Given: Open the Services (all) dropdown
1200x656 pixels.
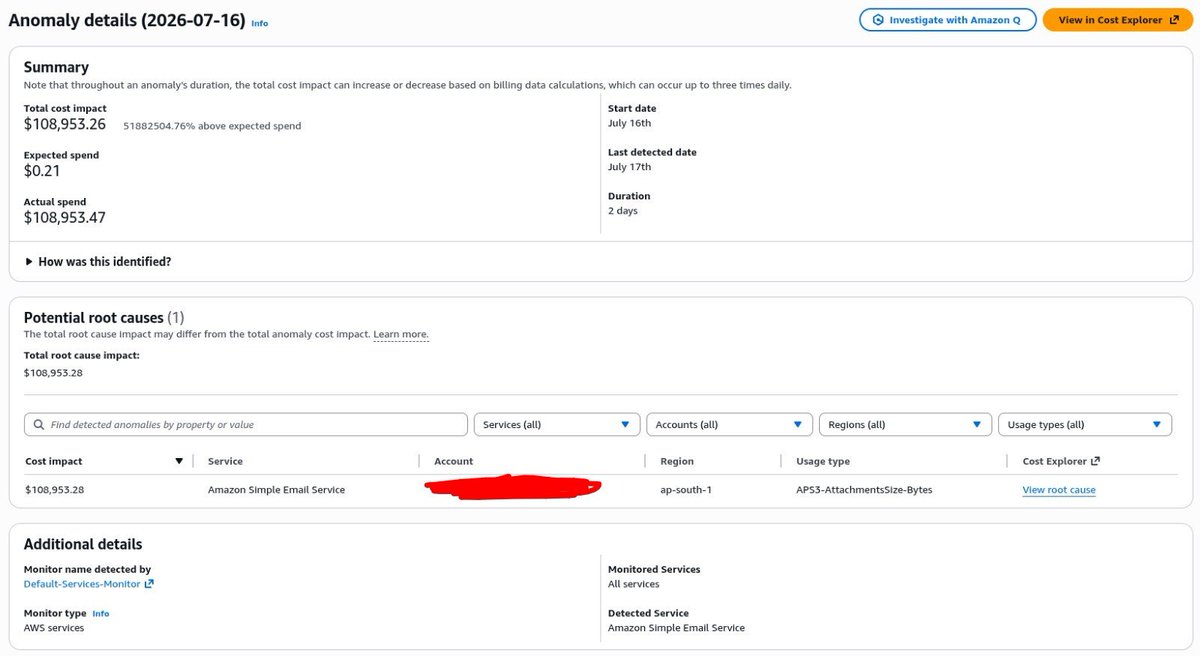Looking at the screenshot, I should 556,424.
